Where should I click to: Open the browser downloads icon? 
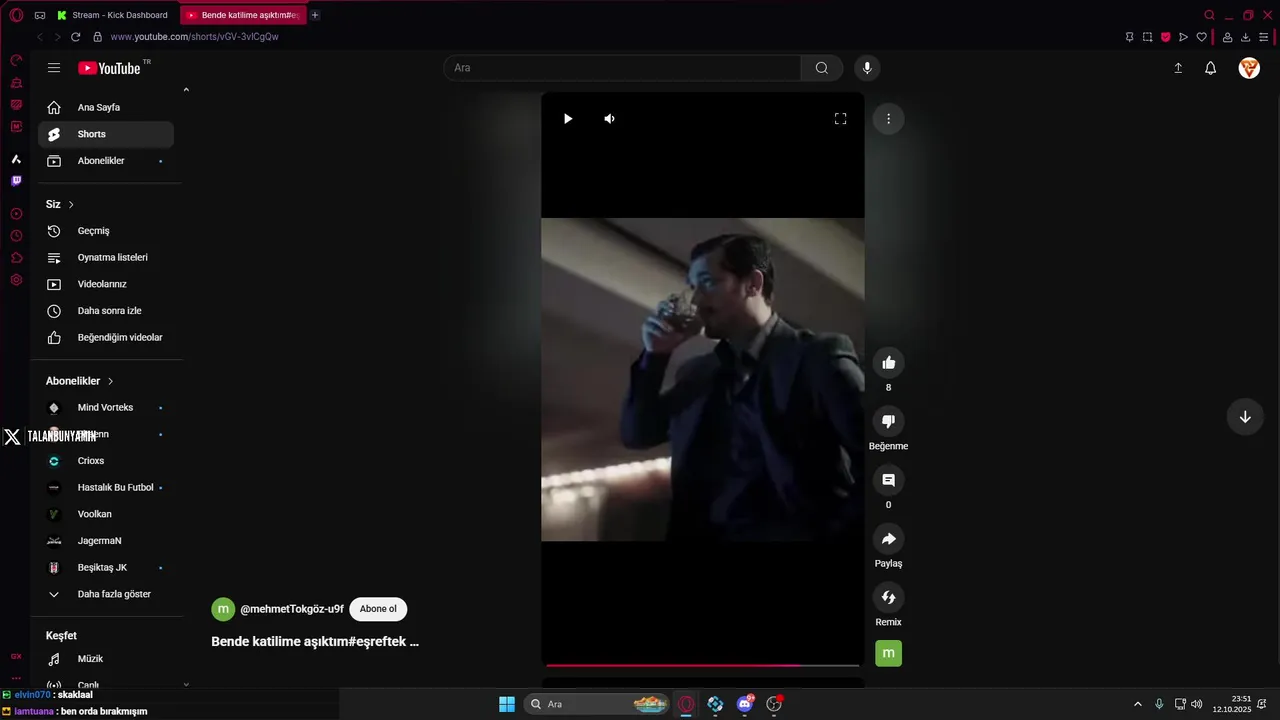[x=1245, y=37]
